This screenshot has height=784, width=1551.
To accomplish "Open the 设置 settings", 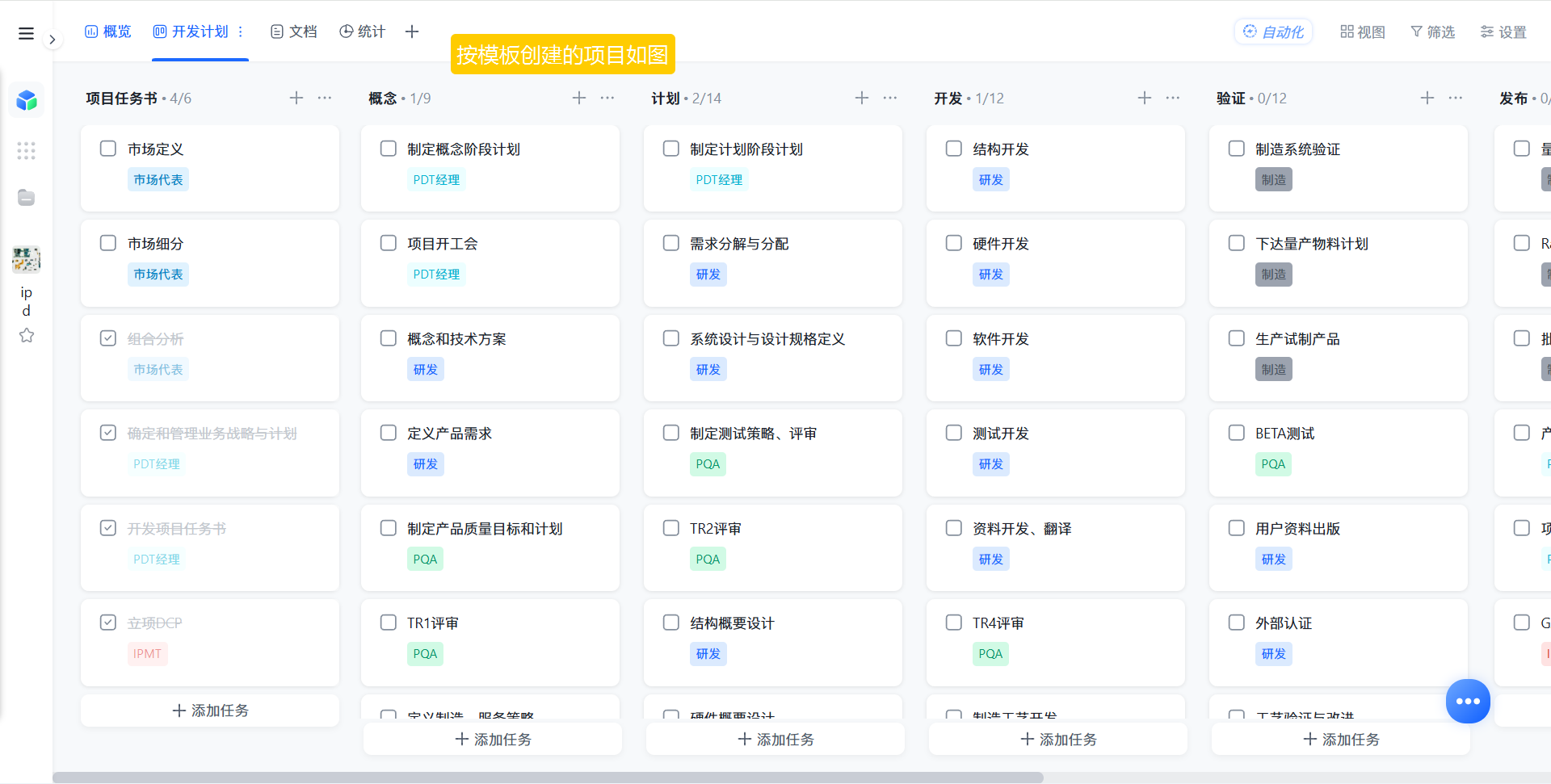I will click(1503, 31).
